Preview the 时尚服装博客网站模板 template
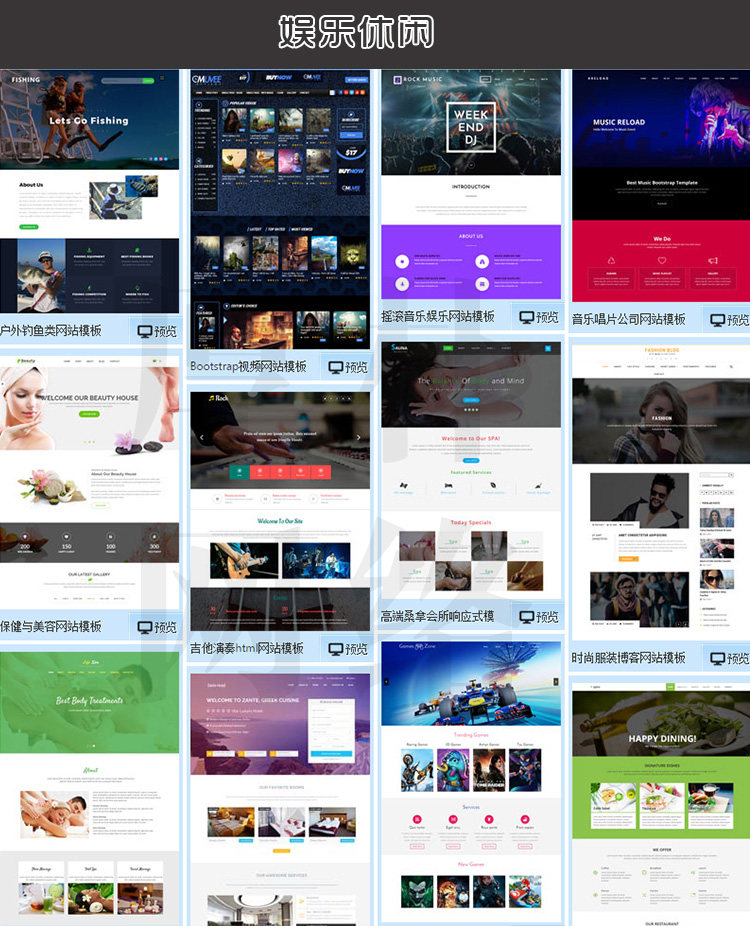Viewport: 750px width, 926px height. coord(729,658)
